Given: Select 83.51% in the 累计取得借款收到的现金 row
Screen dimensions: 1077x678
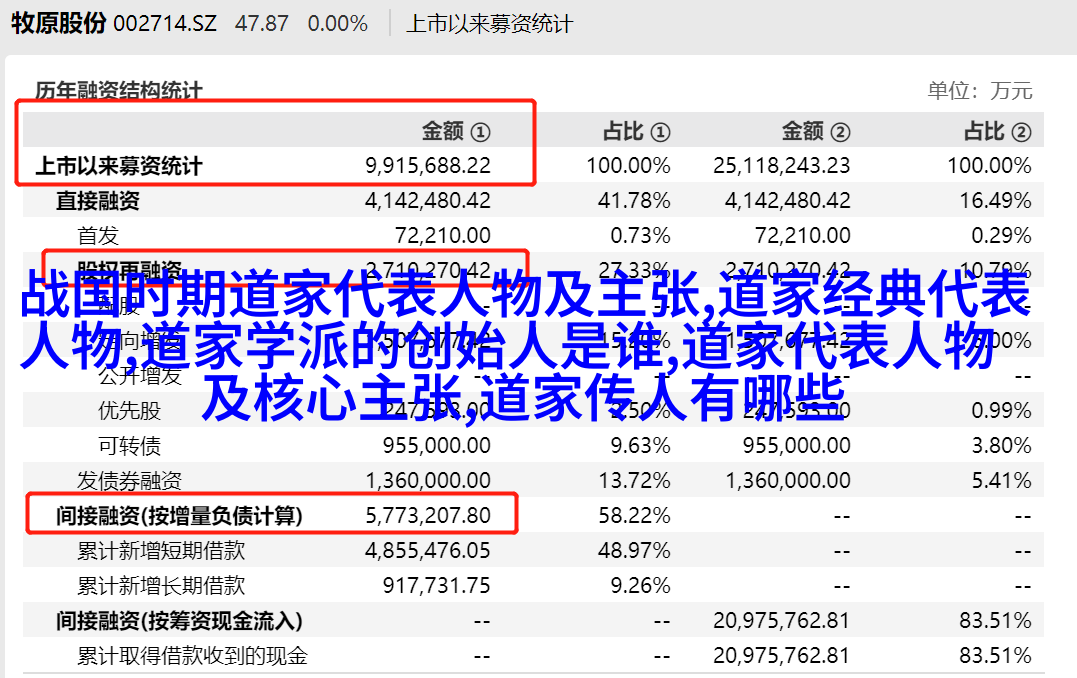Looking at the screenshot, I should click(996, 656).
